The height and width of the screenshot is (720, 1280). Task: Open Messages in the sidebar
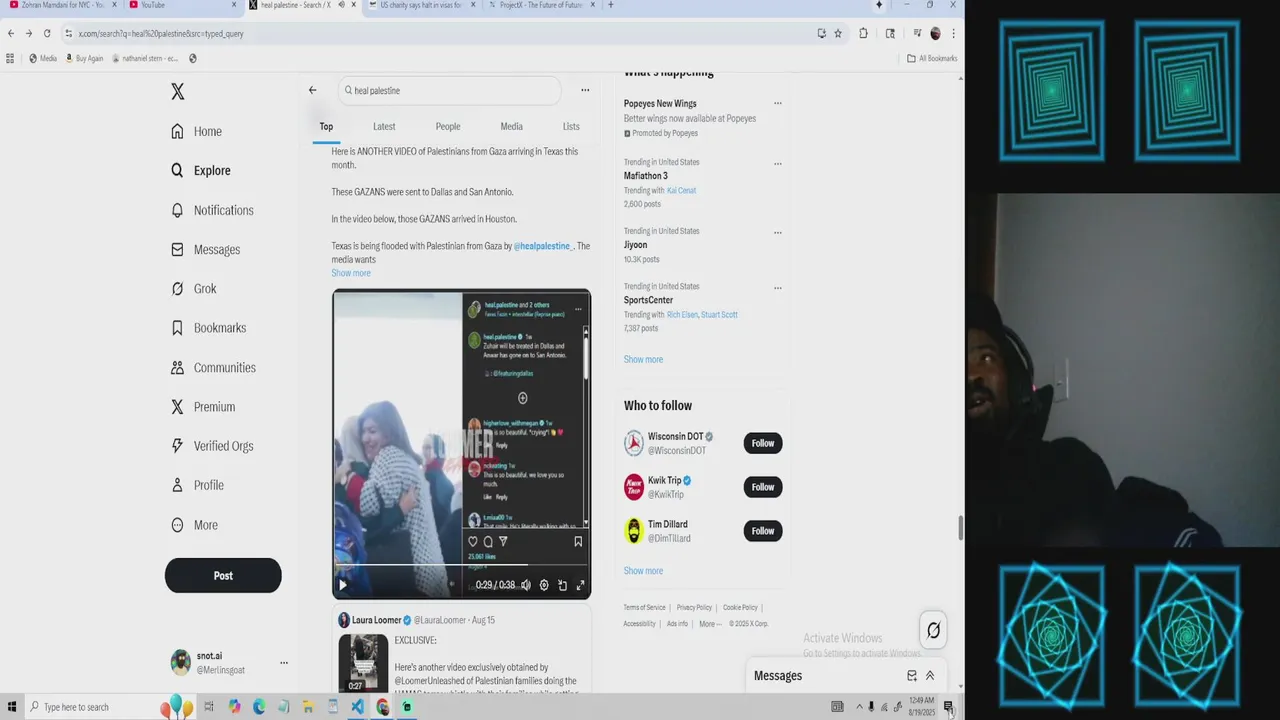pyautogui.click(x=205, y=250)
